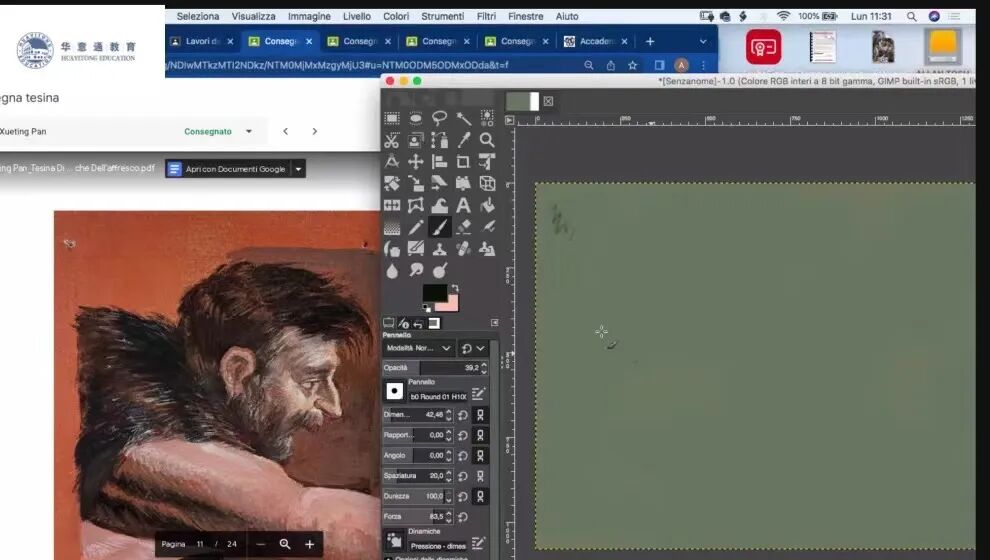Open the Modalità Normale mode dropdown
Viewport: 990px width, 560px height.
coord(419,348)
